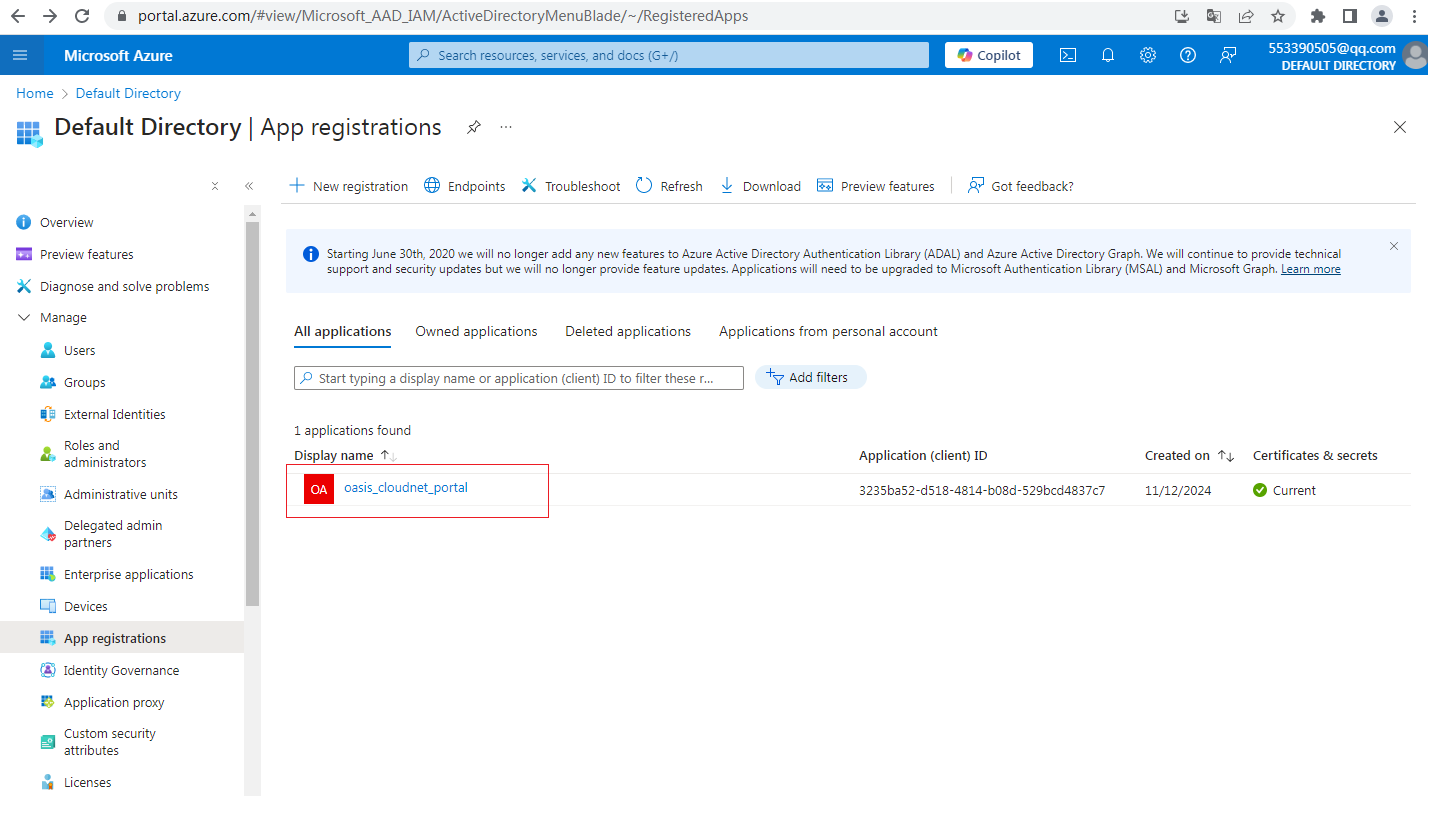Switch to Owned applications tab
This screenshot has height=817, width=1446.
coord(476,331)
